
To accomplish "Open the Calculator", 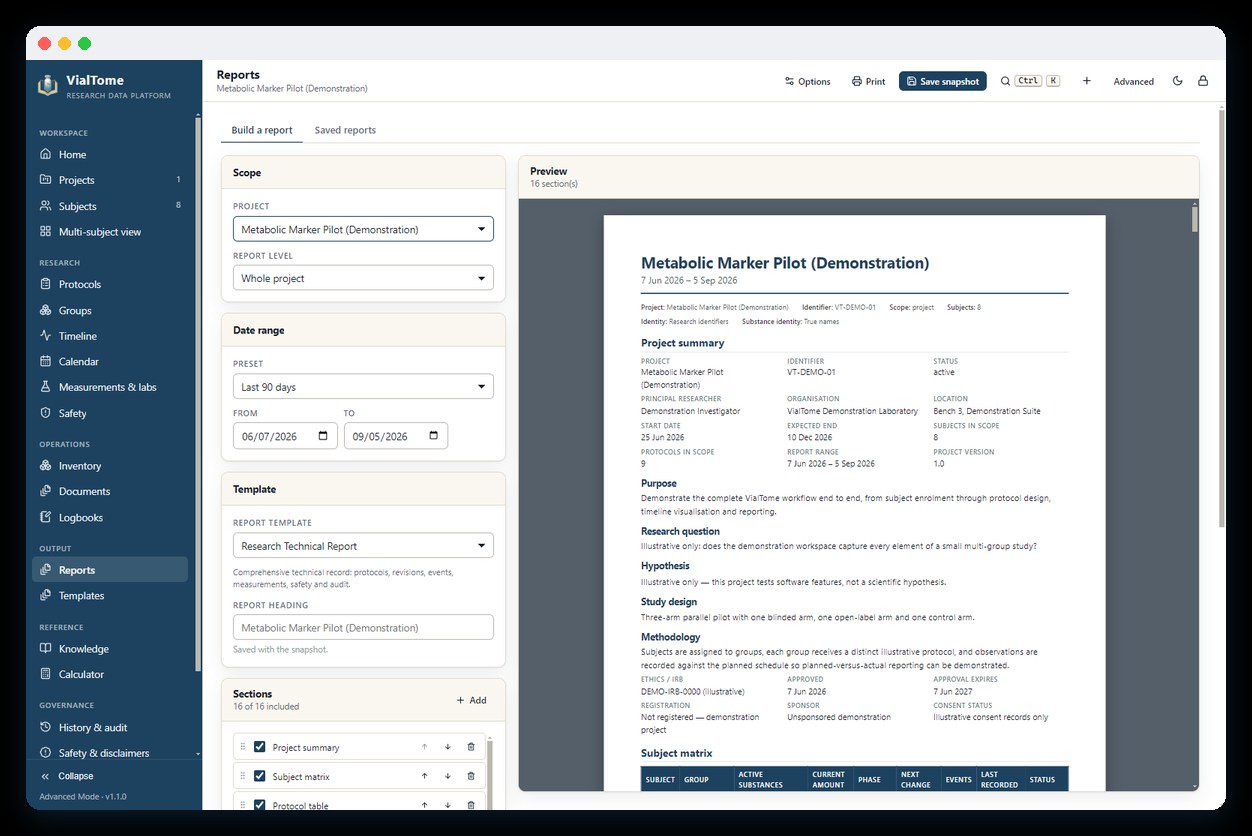I will [111, 674].
